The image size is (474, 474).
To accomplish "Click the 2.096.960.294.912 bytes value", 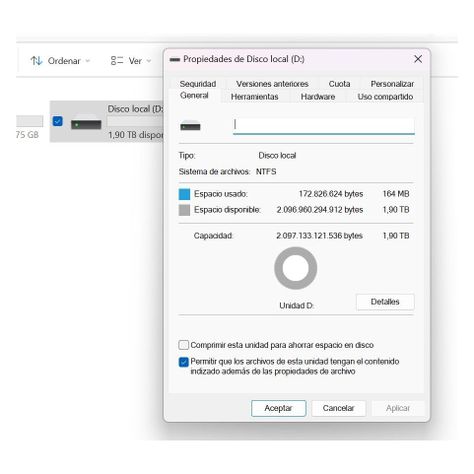I will coord(320,210).
